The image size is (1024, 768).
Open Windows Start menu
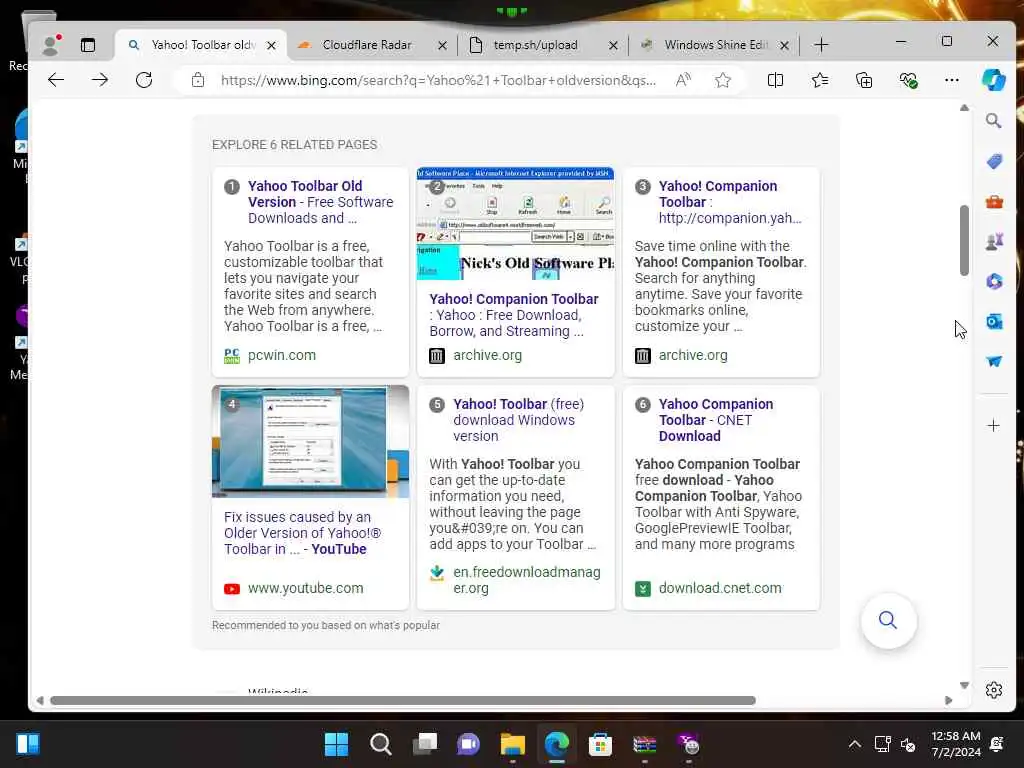coord(336,744)
